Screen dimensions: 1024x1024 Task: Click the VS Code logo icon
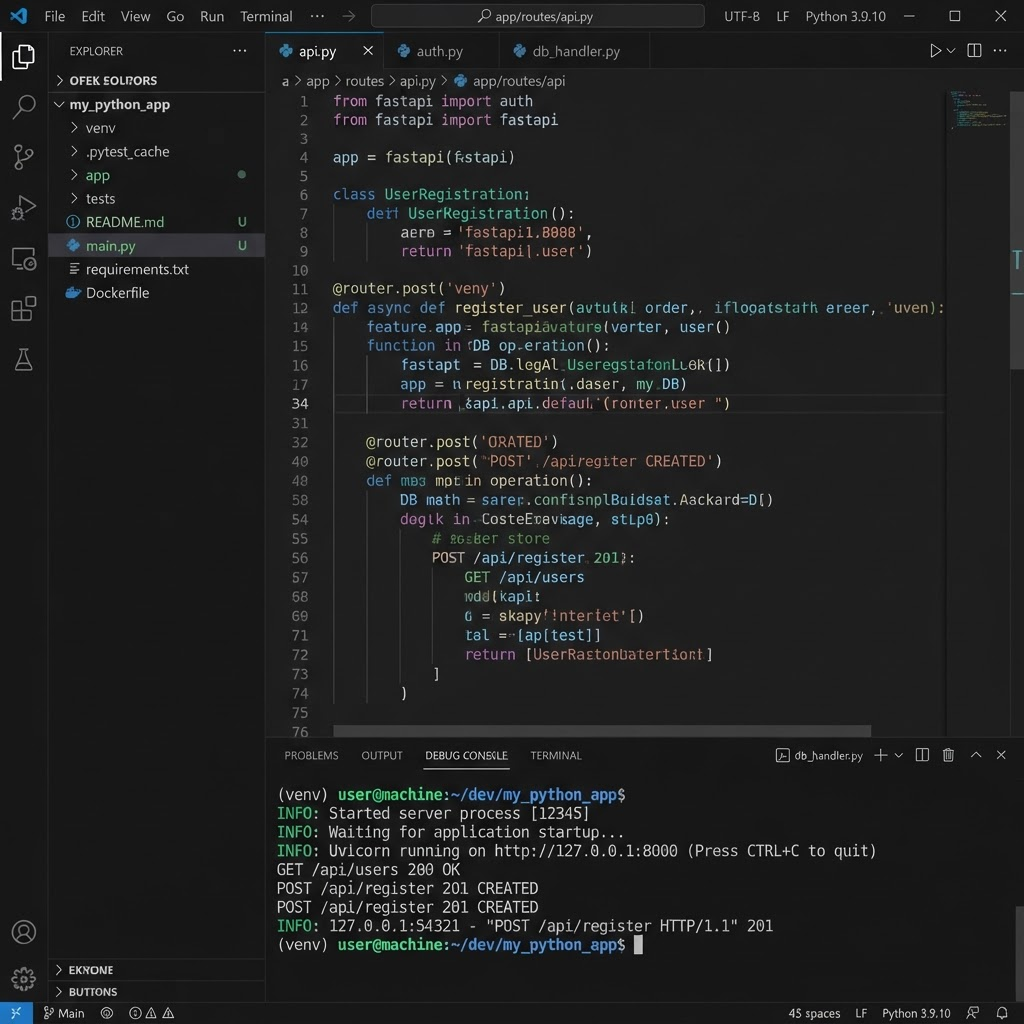19,16
